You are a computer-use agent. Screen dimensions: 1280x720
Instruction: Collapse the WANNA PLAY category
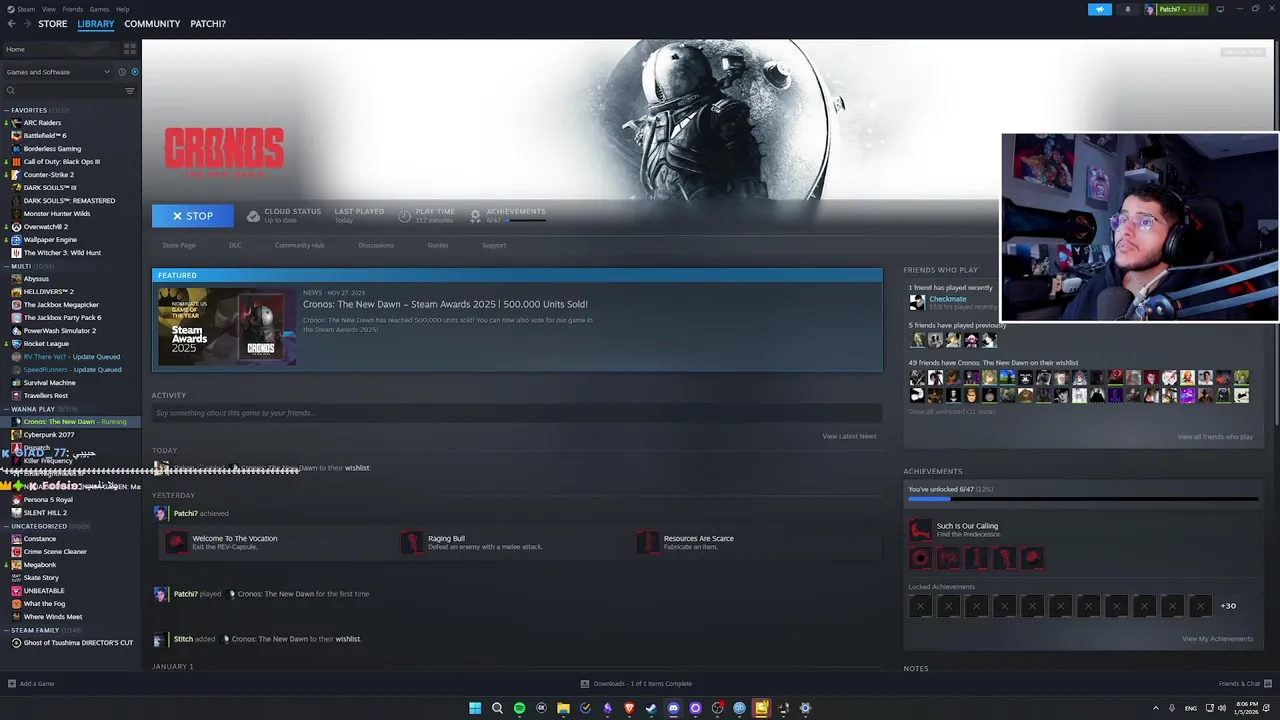(x=6, y=409)
